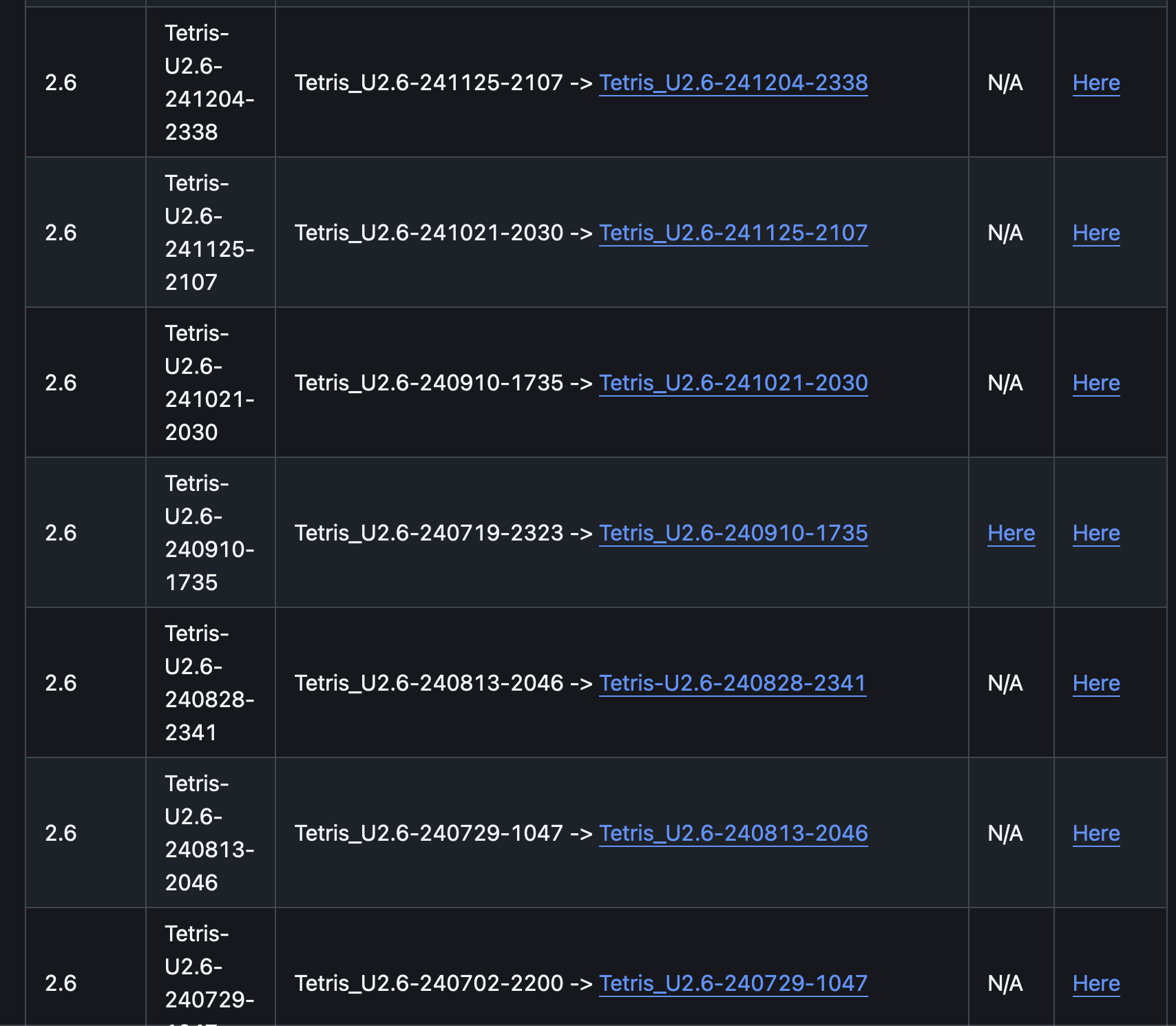Viewport: 1176px width, 1026px height.
Task: Open Here link in the 241125-2107 row
Action: [x=1096, y=233]
